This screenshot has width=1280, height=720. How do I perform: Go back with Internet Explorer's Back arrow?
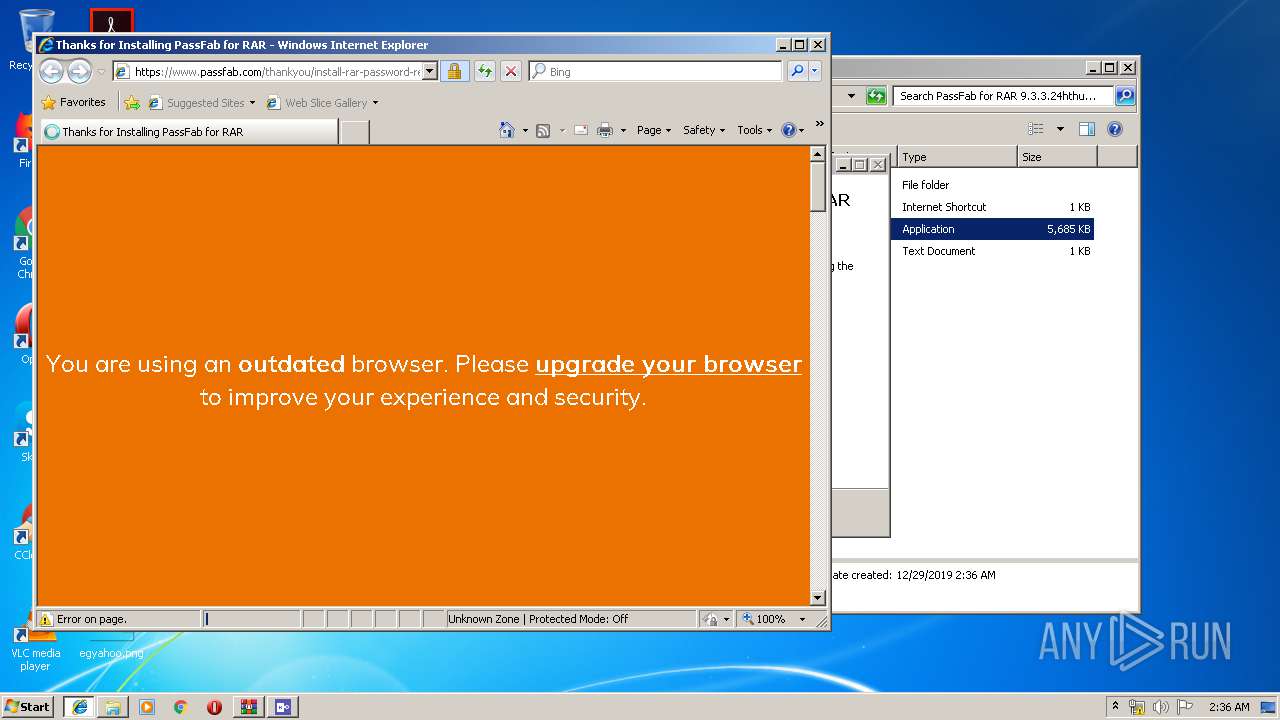click(x=51, y=71)
